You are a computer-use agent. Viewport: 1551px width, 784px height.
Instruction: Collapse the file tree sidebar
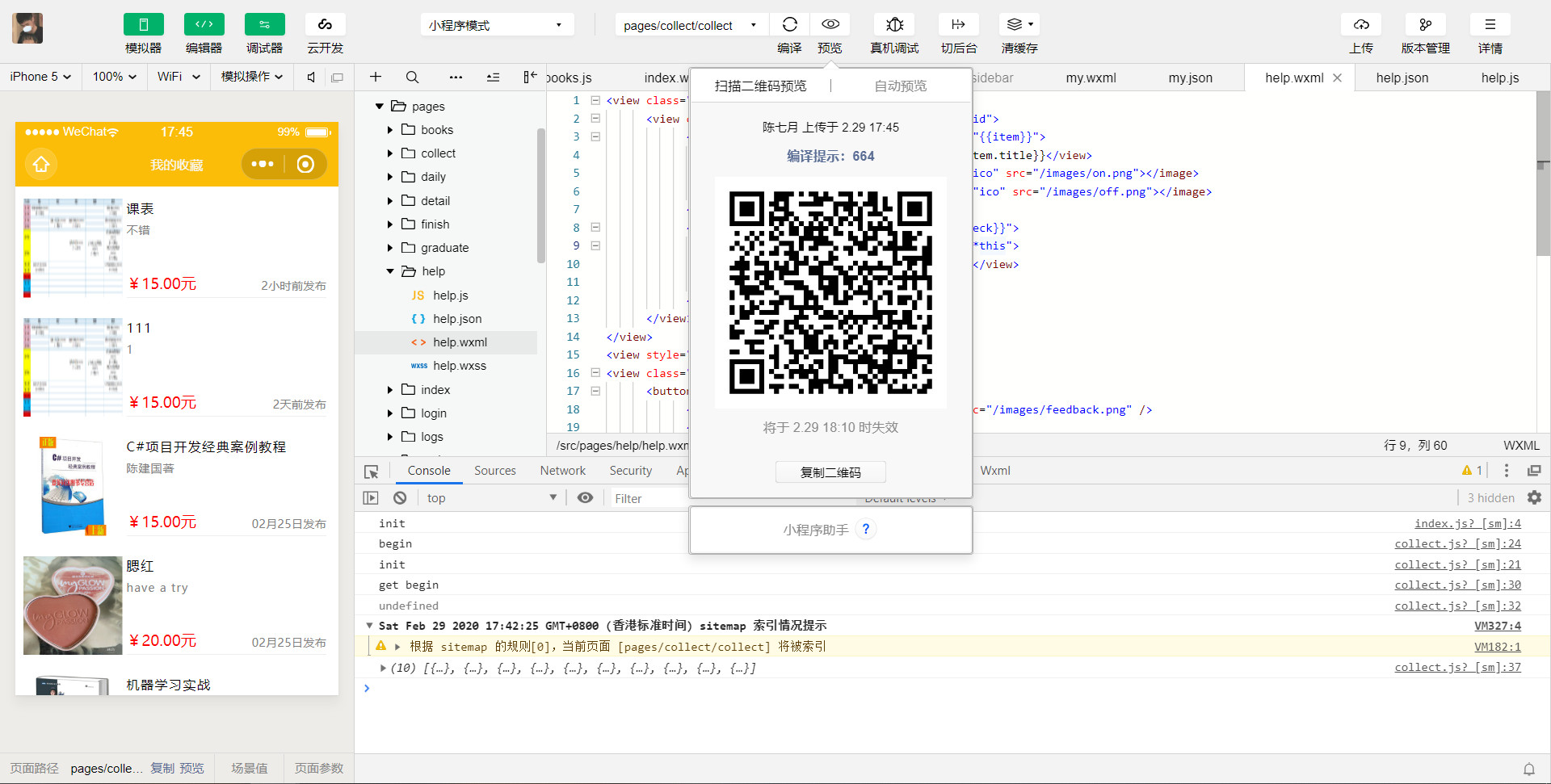point(530,77)
